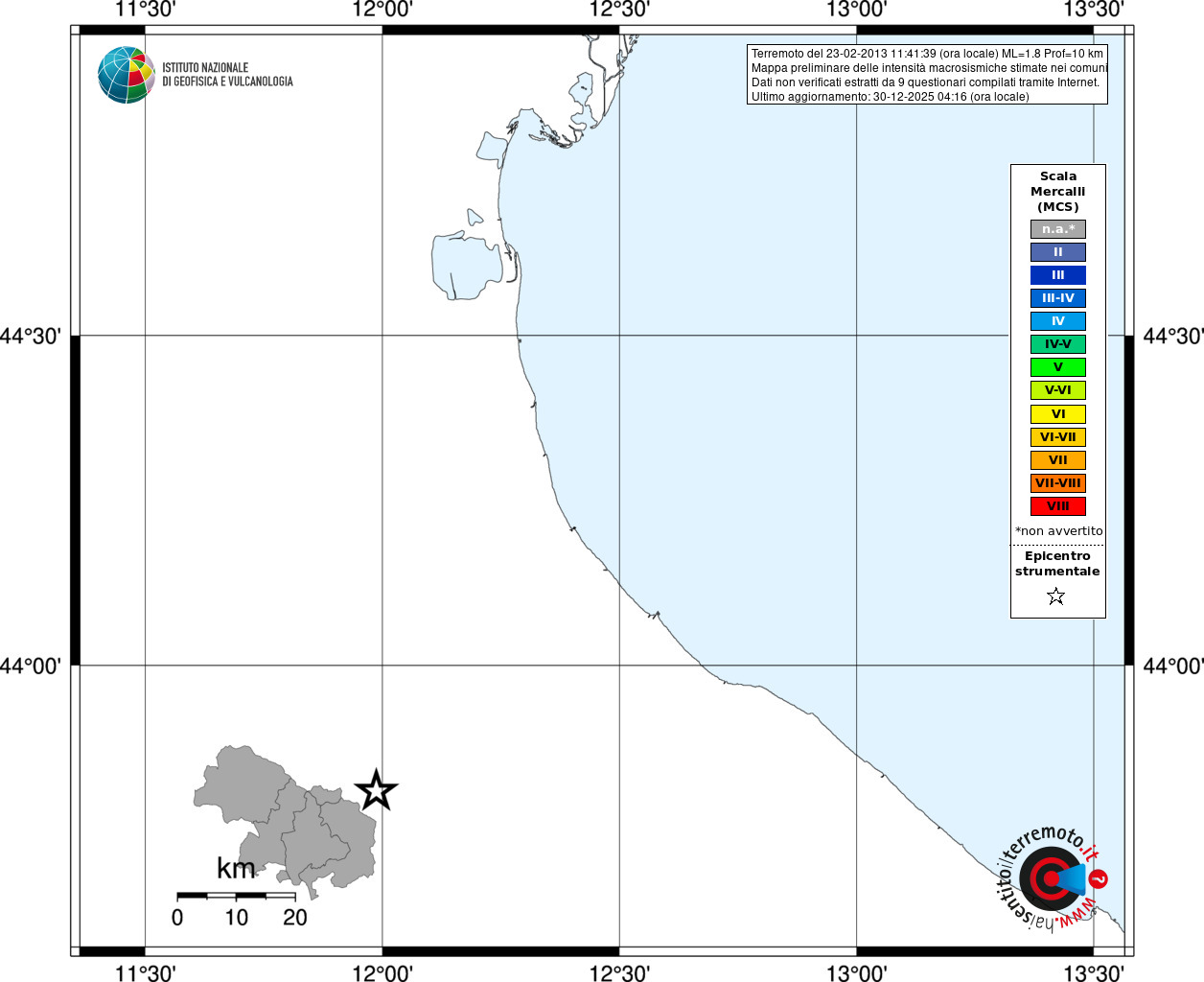Click the VI-VII legend swatch
The width and height of the screenshot is (1204, 982).
tap(1058, 437)
